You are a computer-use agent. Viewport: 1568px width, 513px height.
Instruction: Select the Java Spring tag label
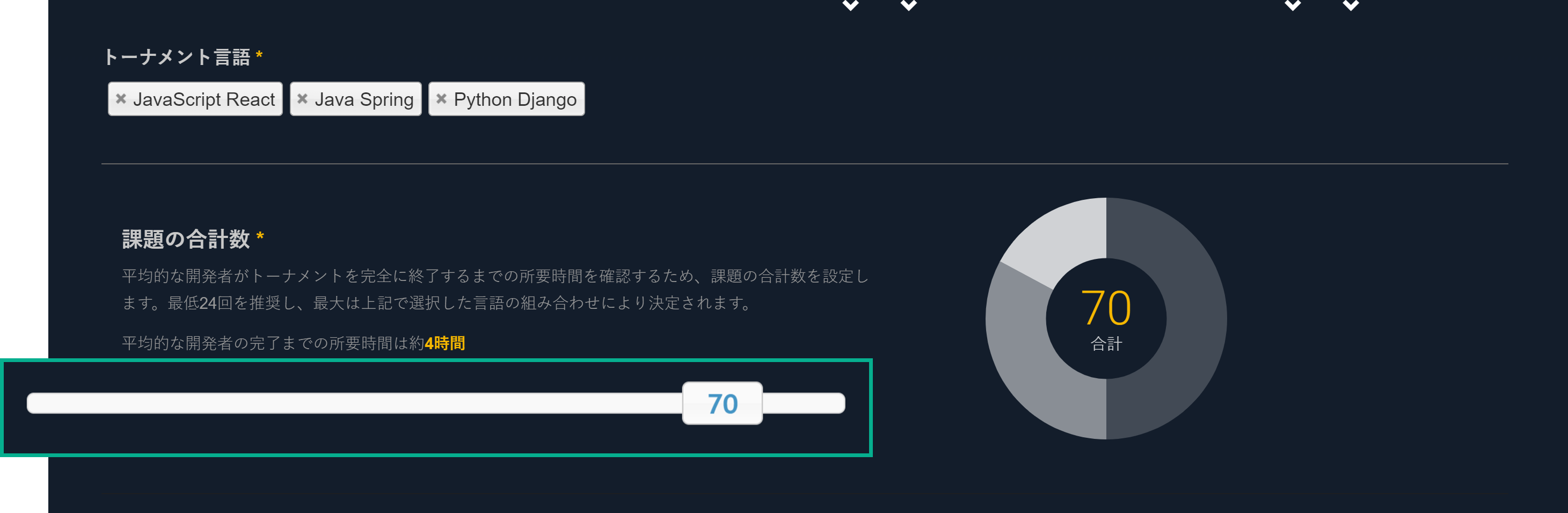(364, 99)
